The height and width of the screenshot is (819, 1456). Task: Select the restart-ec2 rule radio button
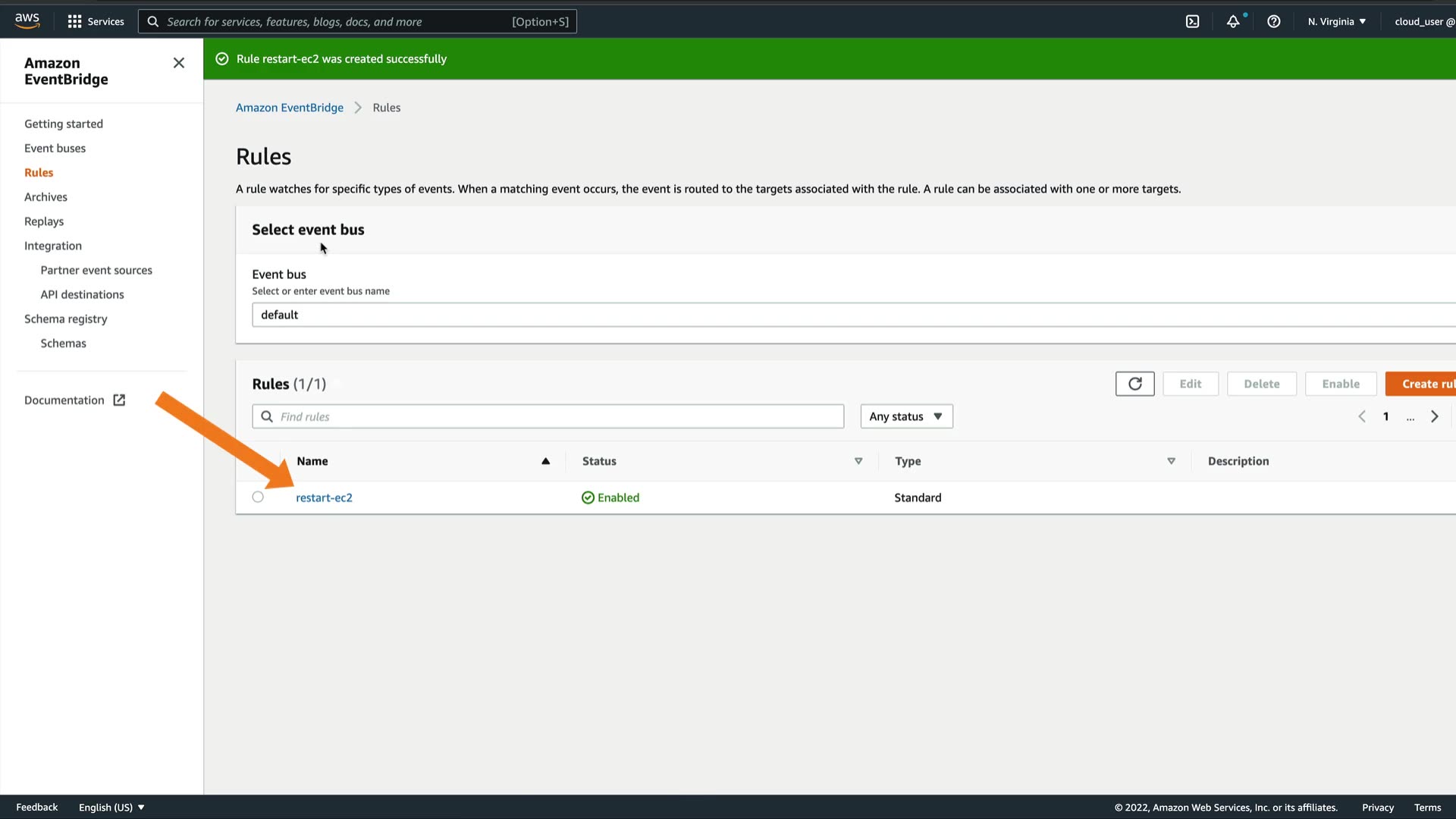pos(258,497)
